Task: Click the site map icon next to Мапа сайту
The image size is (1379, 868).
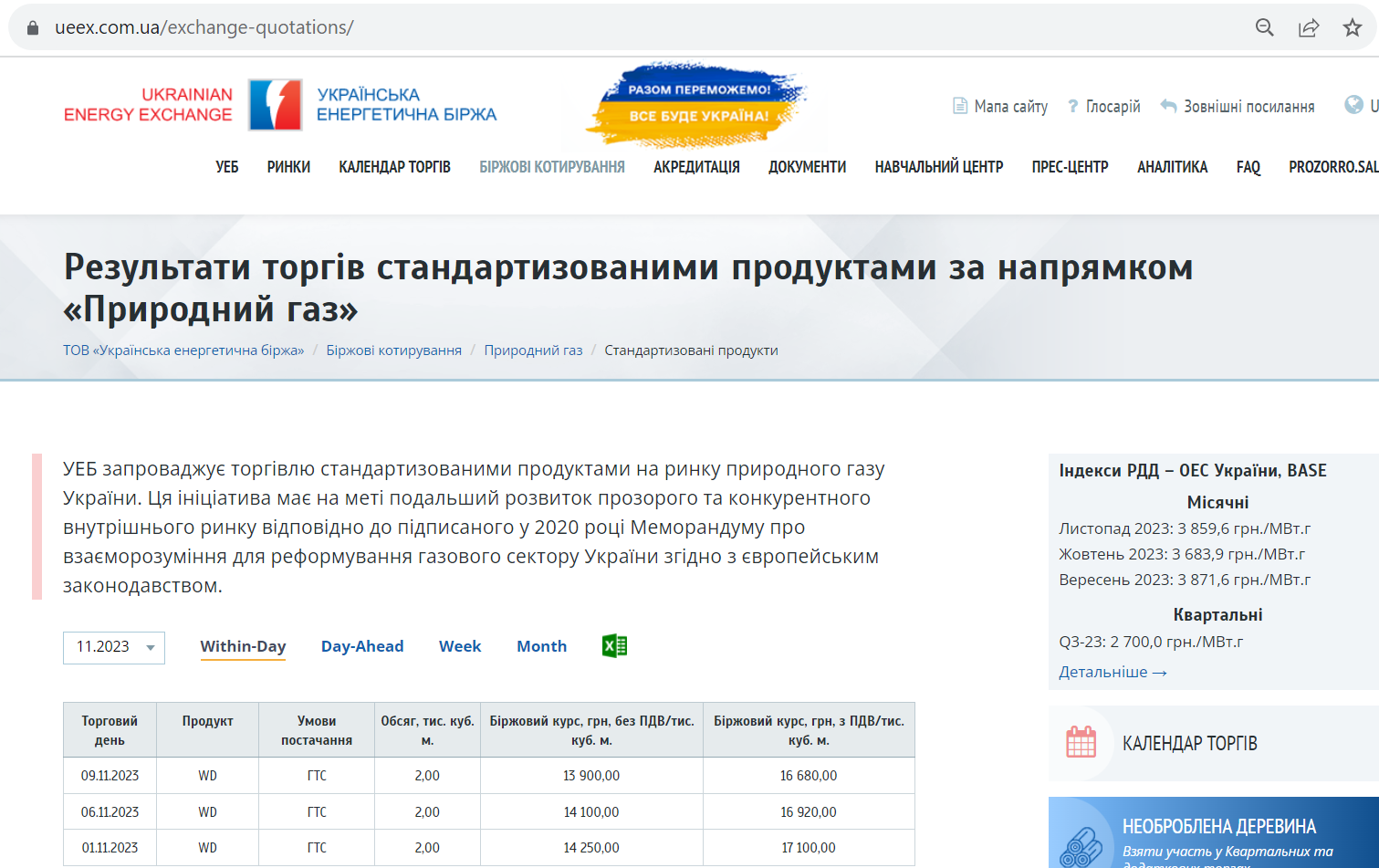Action: 960,105
